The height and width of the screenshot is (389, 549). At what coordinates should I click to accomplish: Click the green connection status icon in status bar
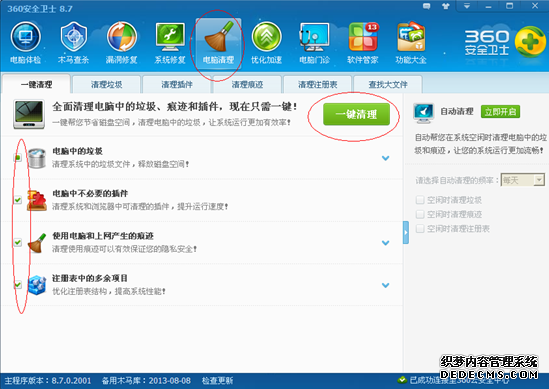point(402,380)
